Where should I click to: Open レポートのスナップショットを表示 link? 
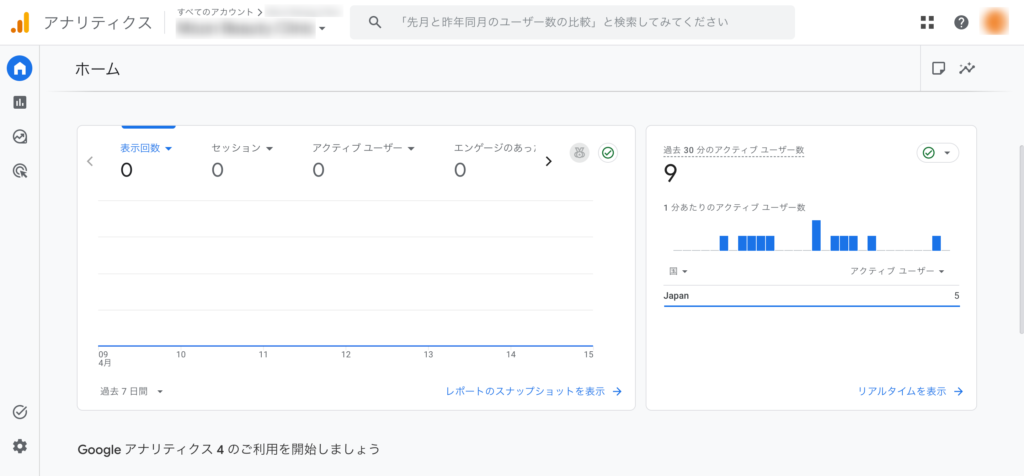click(534, 392)
